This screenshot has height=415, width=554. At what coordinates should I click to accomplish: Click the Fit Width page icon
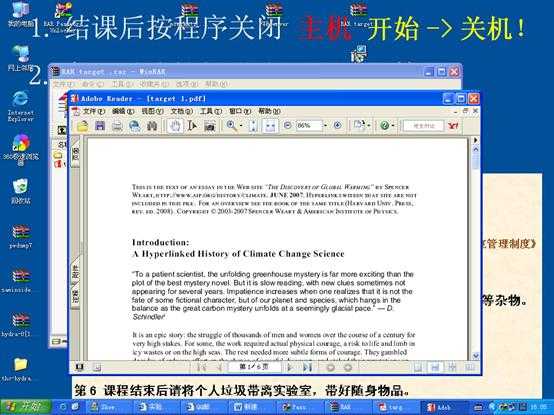pyautogui.click(x=270, y=126)
